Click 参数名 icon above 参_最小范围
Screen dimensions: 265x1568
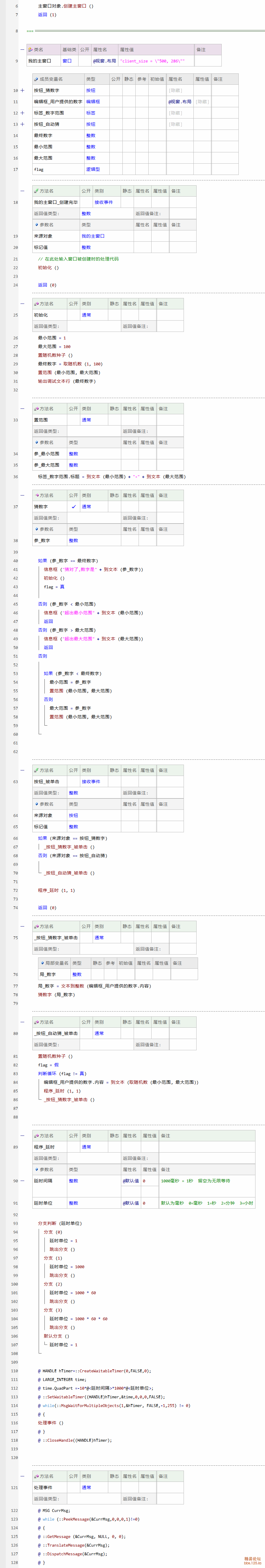[36, 443]
